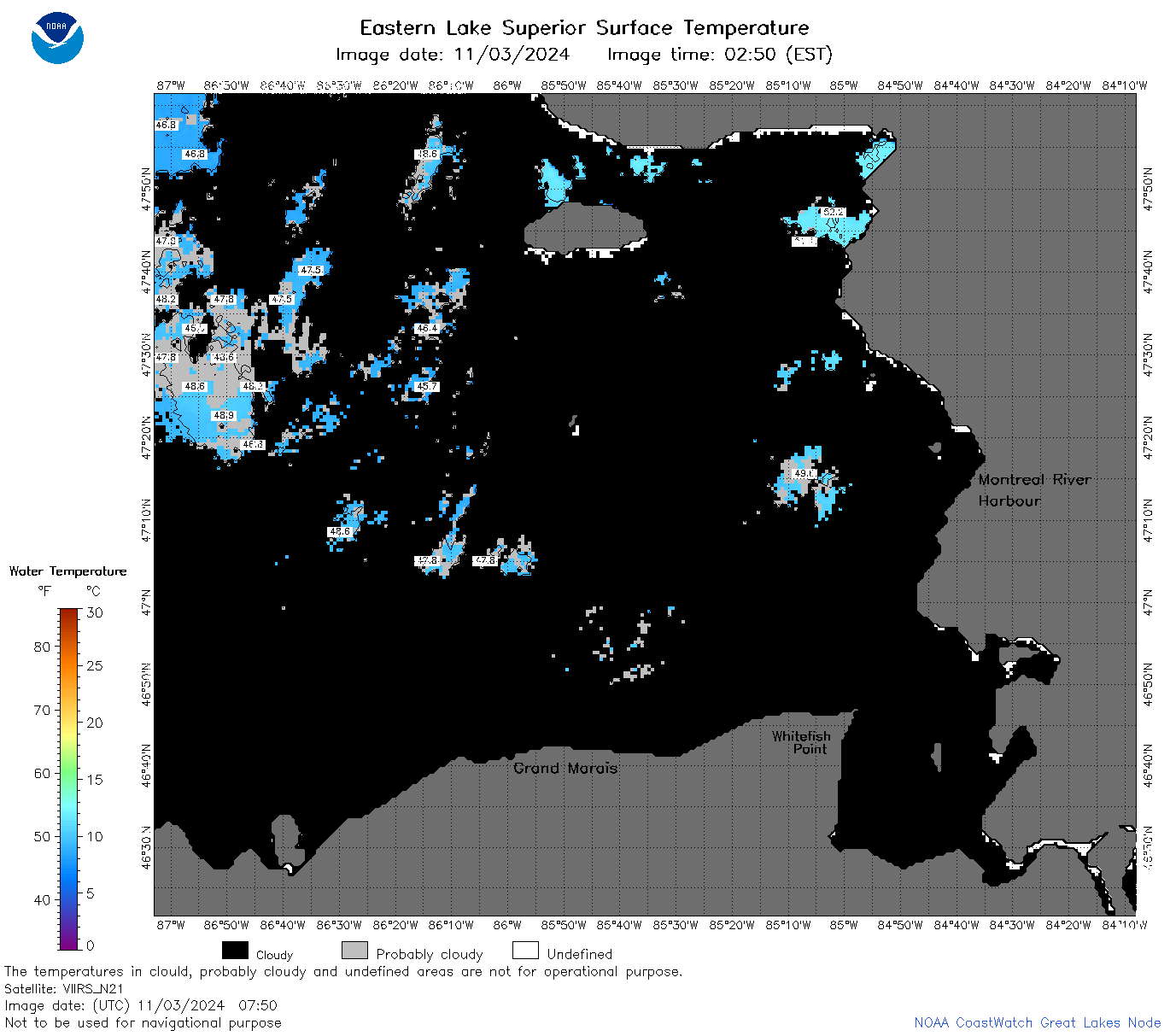Click the Montreal River Harbour map label
The height and width of the screenshot is (1036, 1170).
coord(1034,490)
